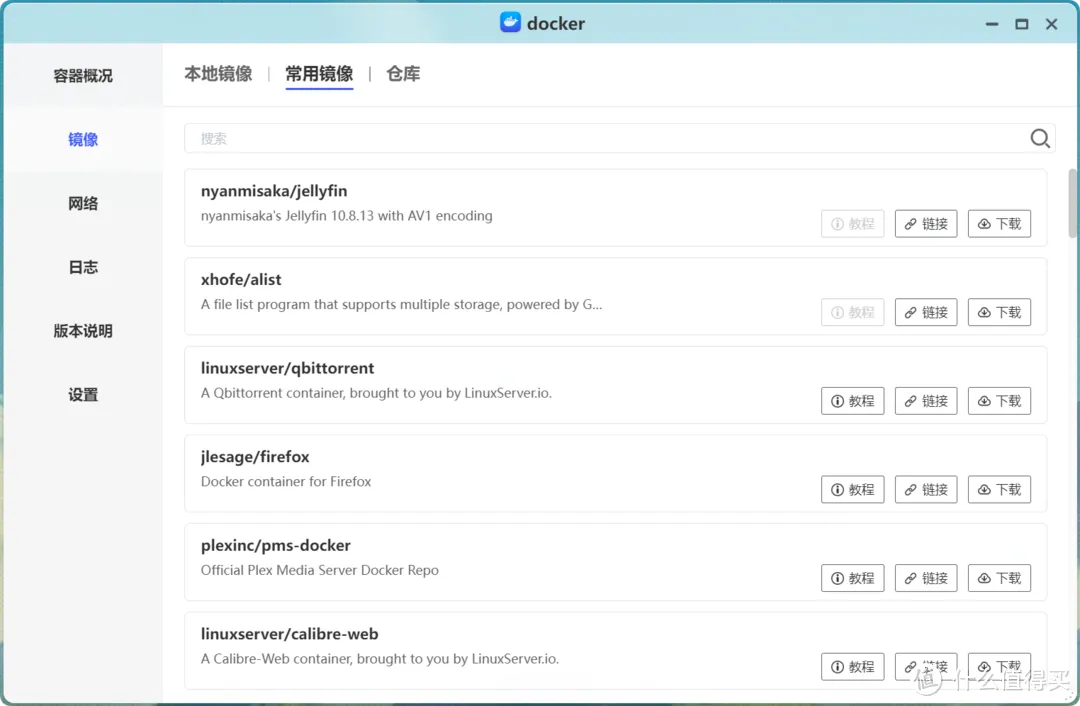Click the tutorial info icon for jlesage/firefox
The width and height of the screenshot is (1080, 706).
[x=840, y=489]
